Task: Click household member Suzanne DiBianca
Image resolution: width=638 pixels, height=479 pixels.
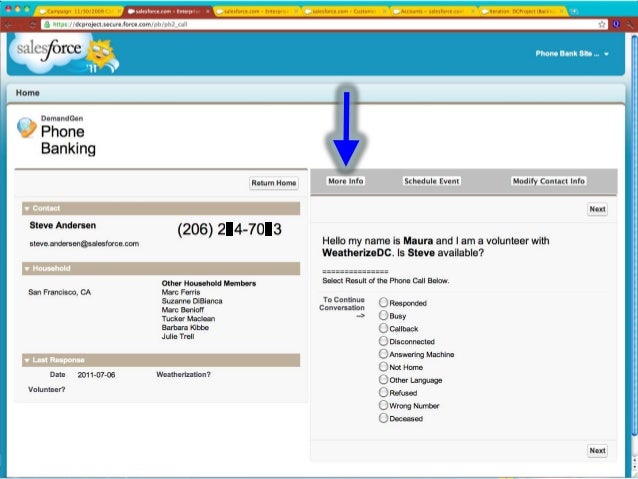Action: (192, 301)
